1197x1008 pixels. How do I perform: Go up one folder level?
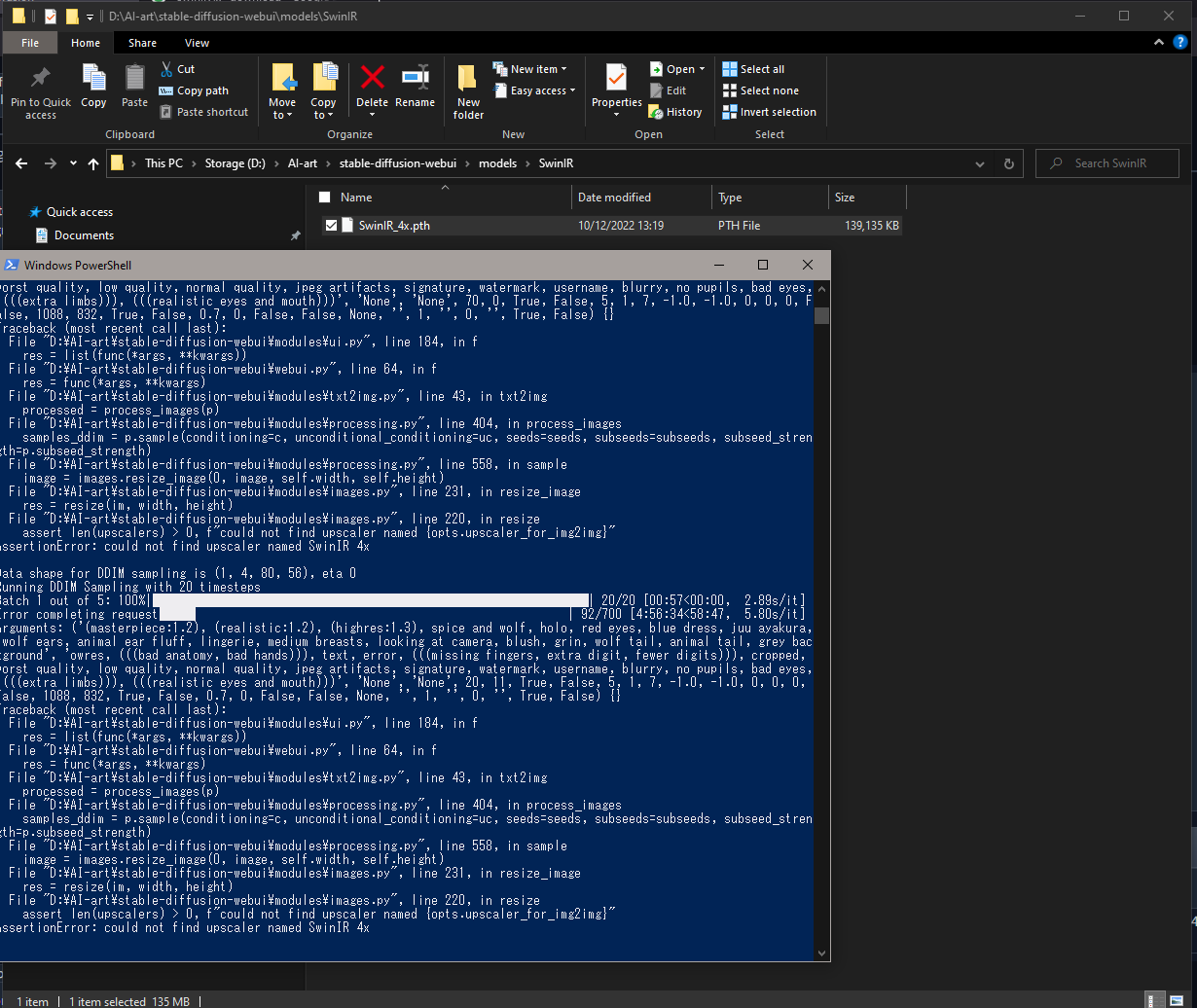[x=93, y=163]
